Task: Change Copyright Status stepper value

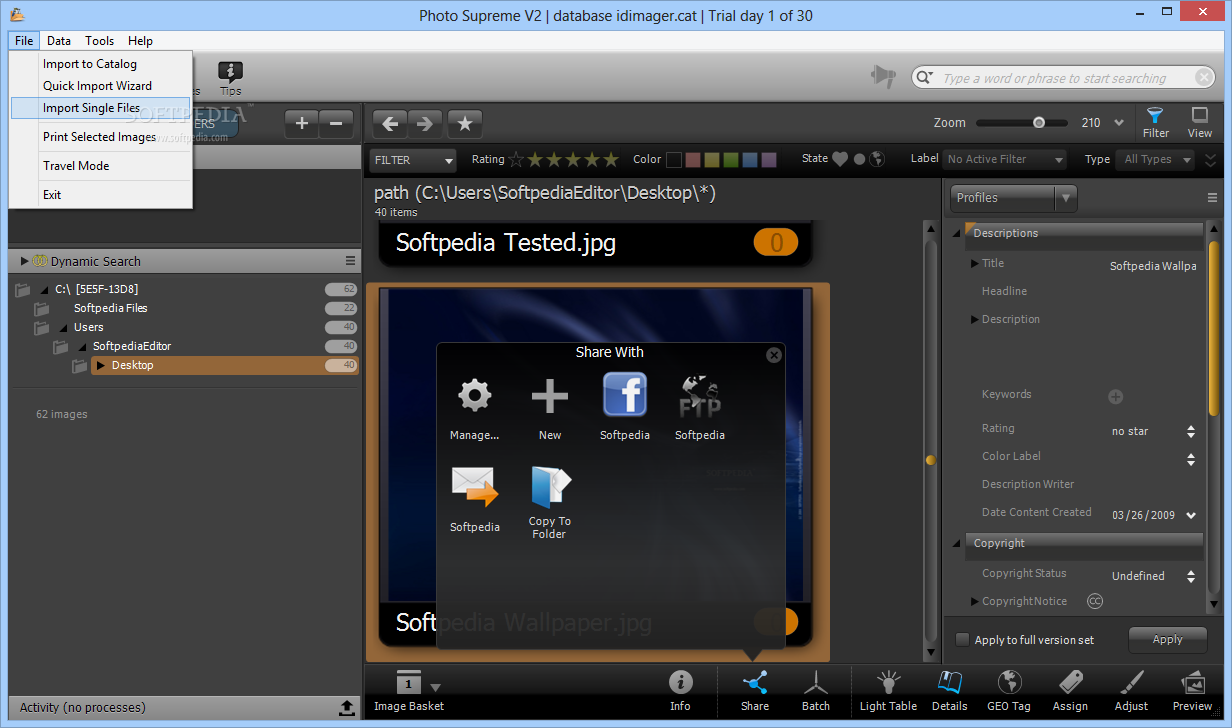Action: pos(1191,576)
